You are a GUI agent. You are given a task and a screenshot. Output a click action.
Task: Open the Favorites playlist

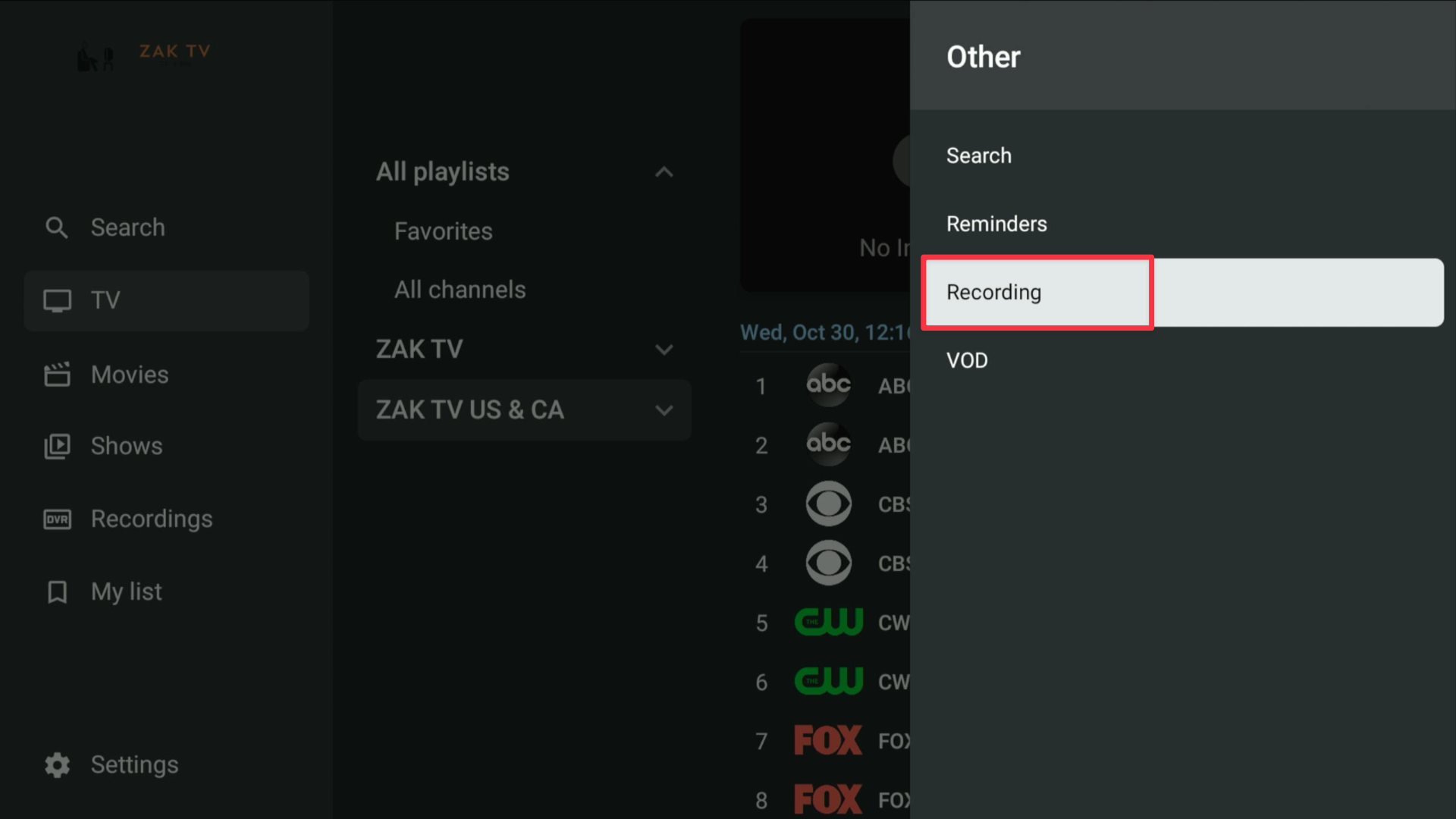pyautogui.click(x=443, y=231)
